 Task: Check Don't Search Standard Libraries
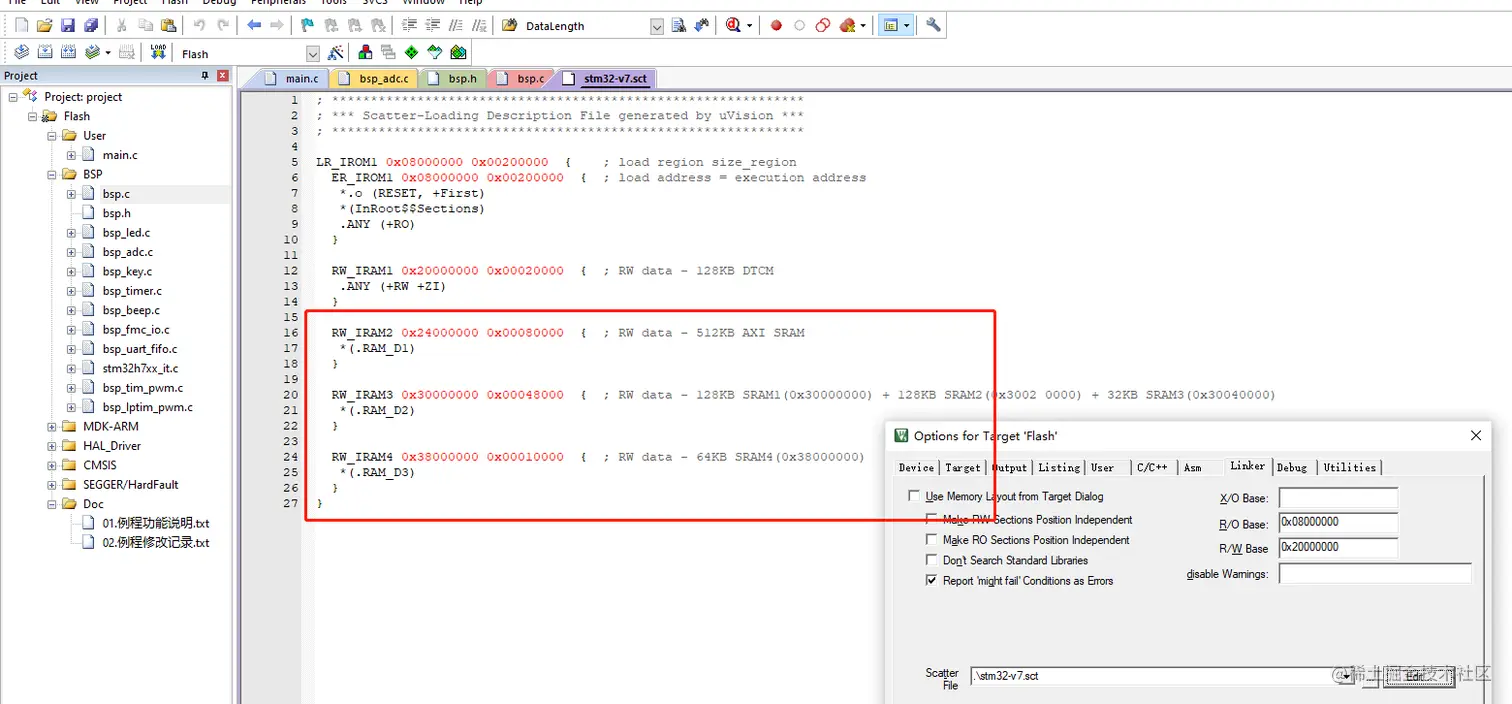(x=932, y=560)
